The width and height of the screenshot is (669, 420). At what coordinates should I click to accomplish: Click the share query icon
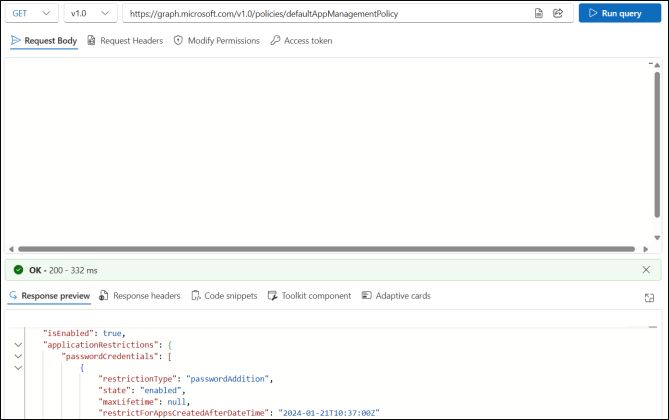(x=558, y=13)
